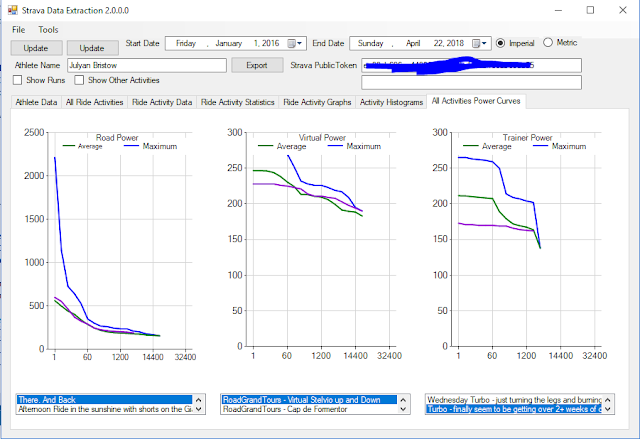Click Maximum legend in Road Power chart
This screenshot has height=439, width=640.
point(151,146)
